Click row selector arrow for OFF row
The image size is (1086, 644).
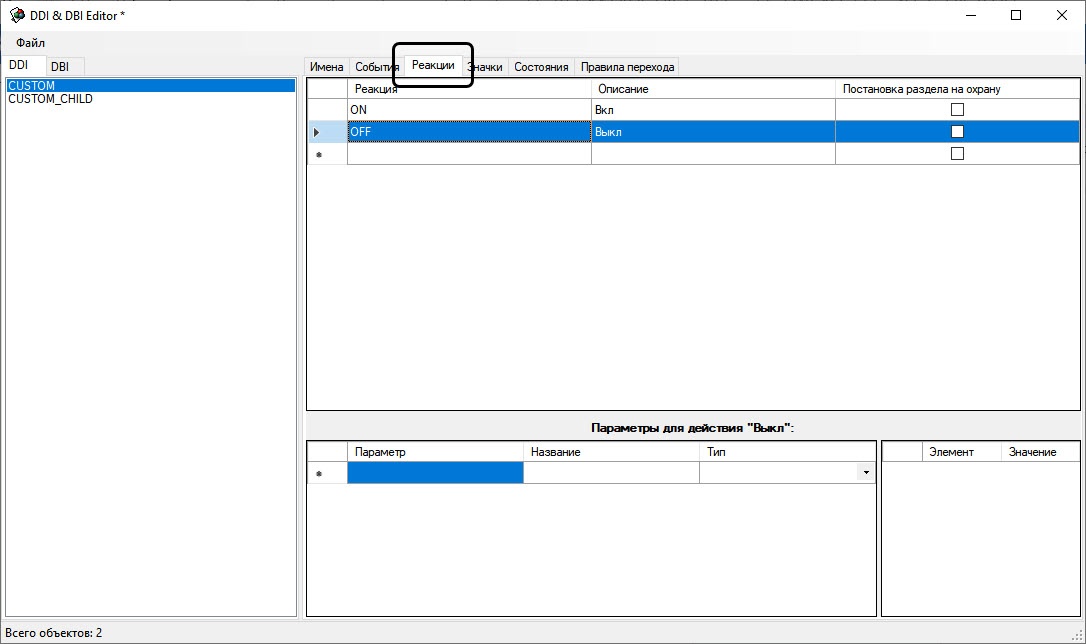click(317, 132)
